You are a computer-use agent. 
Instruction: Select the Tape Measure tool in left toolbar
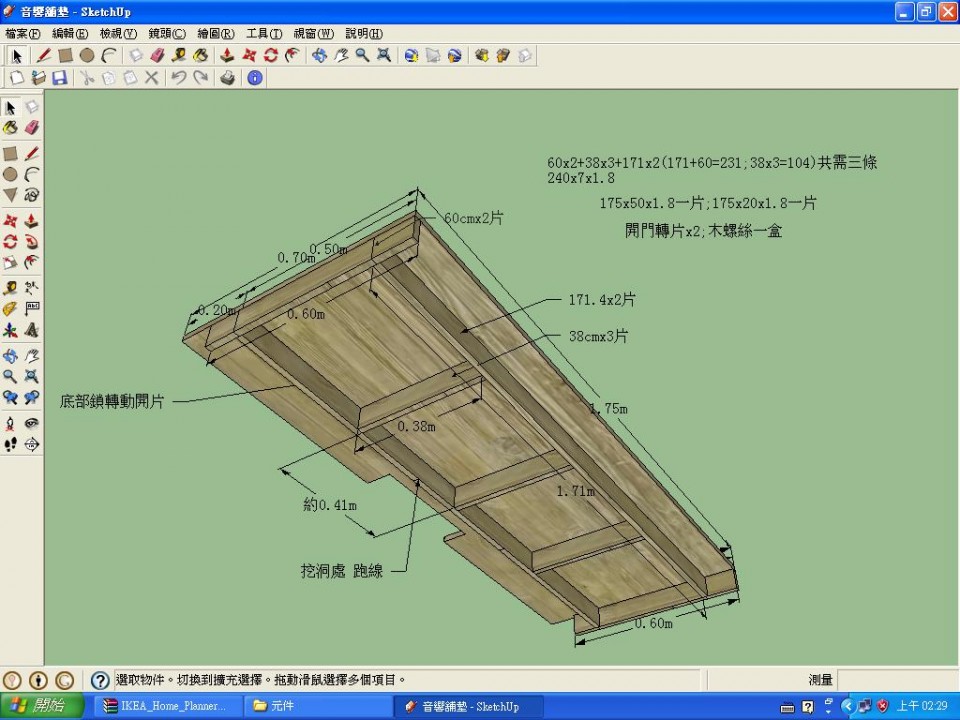[10, 287]
